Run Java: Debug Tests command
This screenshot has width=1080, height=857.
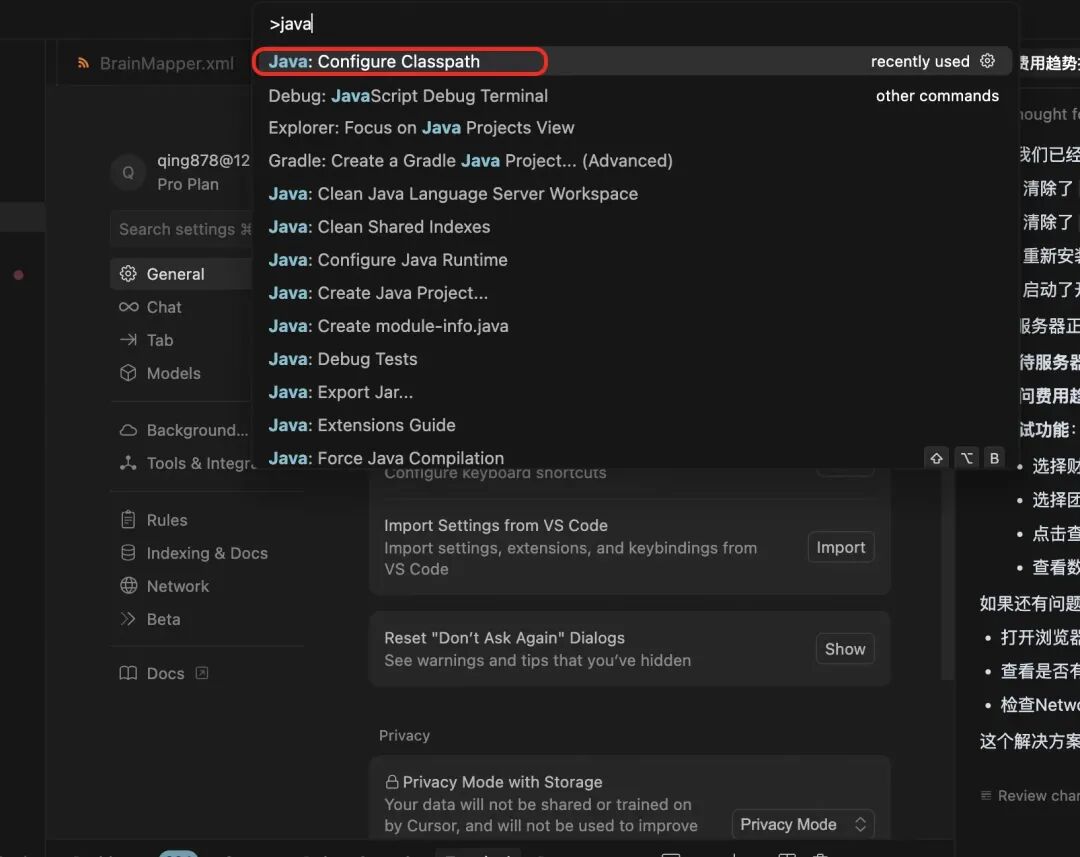(x=632, y=359)
